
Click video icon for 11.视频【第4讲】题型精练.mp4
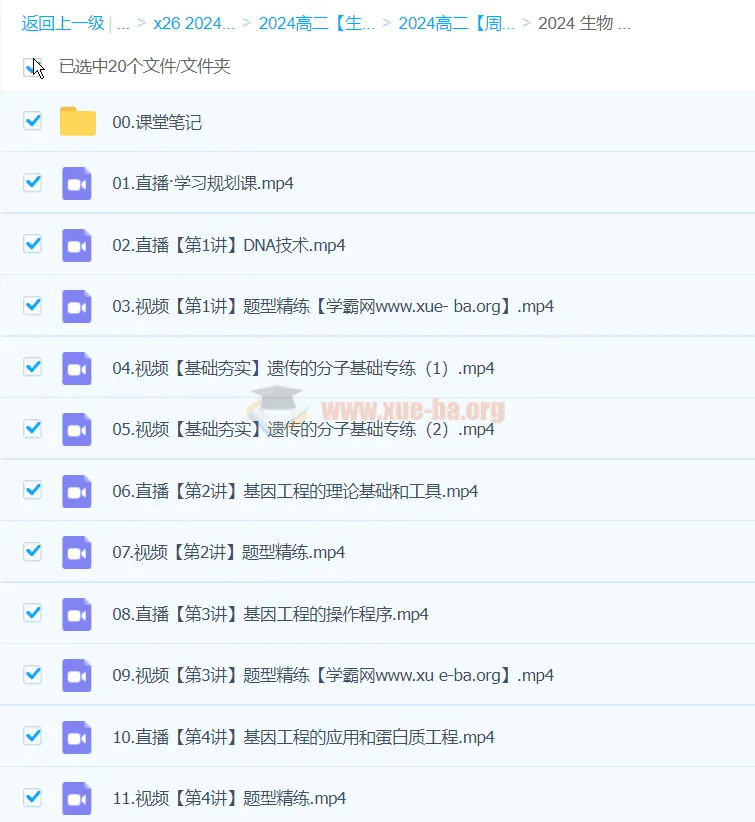click(x=77, y=798)
